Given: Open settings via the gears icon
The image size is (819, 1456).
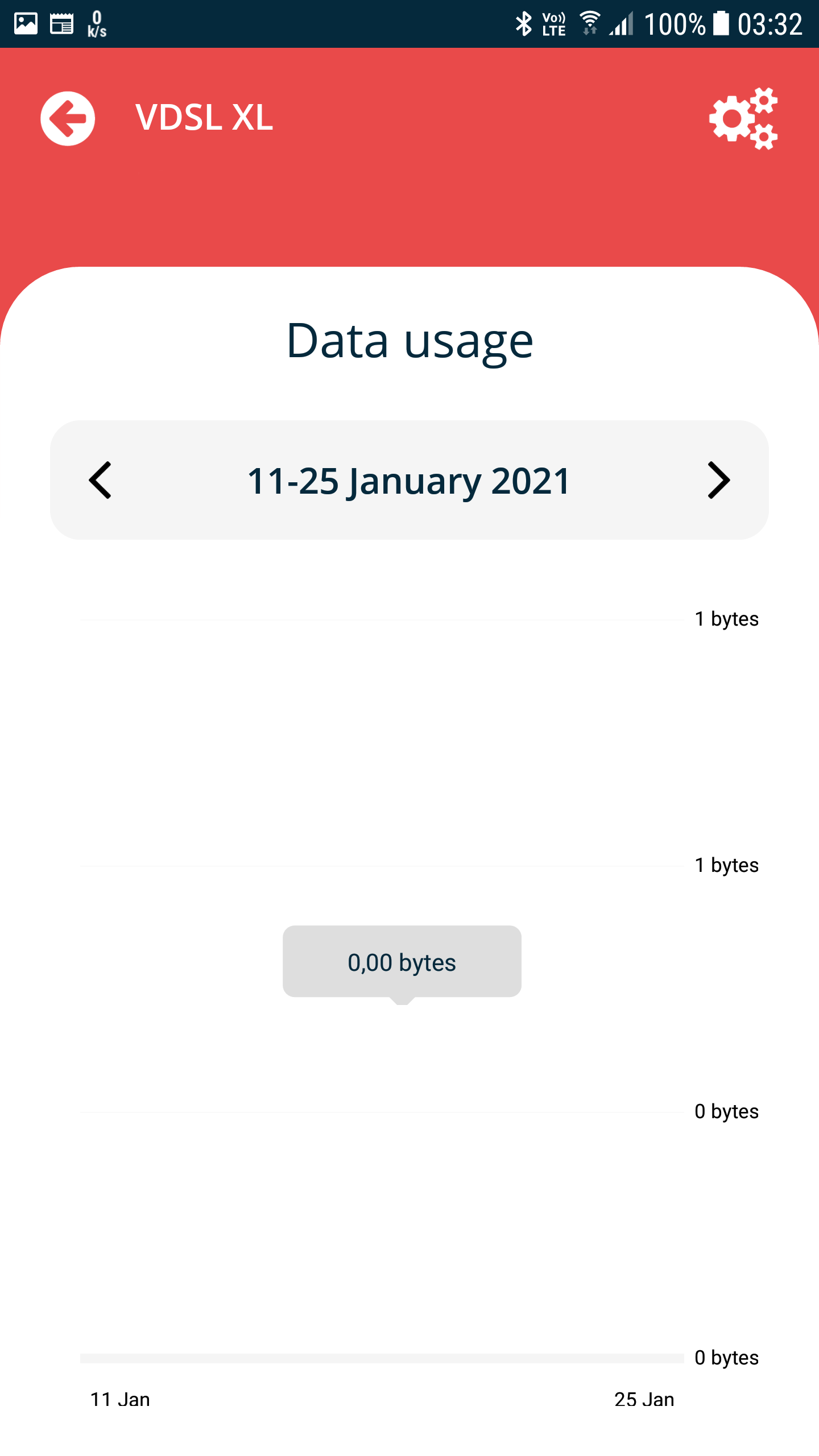Looking at the screenshot, I should (x=743, y=118).
